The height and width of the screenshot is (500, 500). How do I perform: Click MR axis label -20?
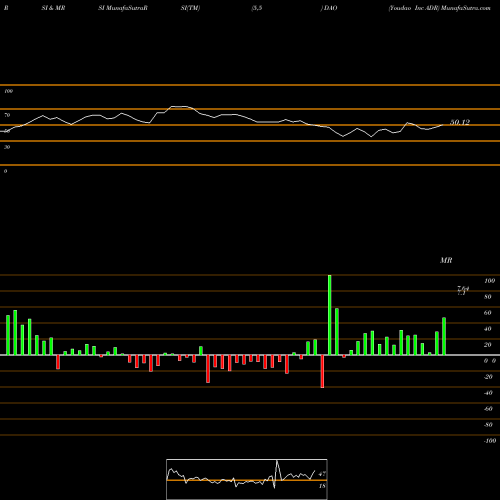[x=488, y=377]
